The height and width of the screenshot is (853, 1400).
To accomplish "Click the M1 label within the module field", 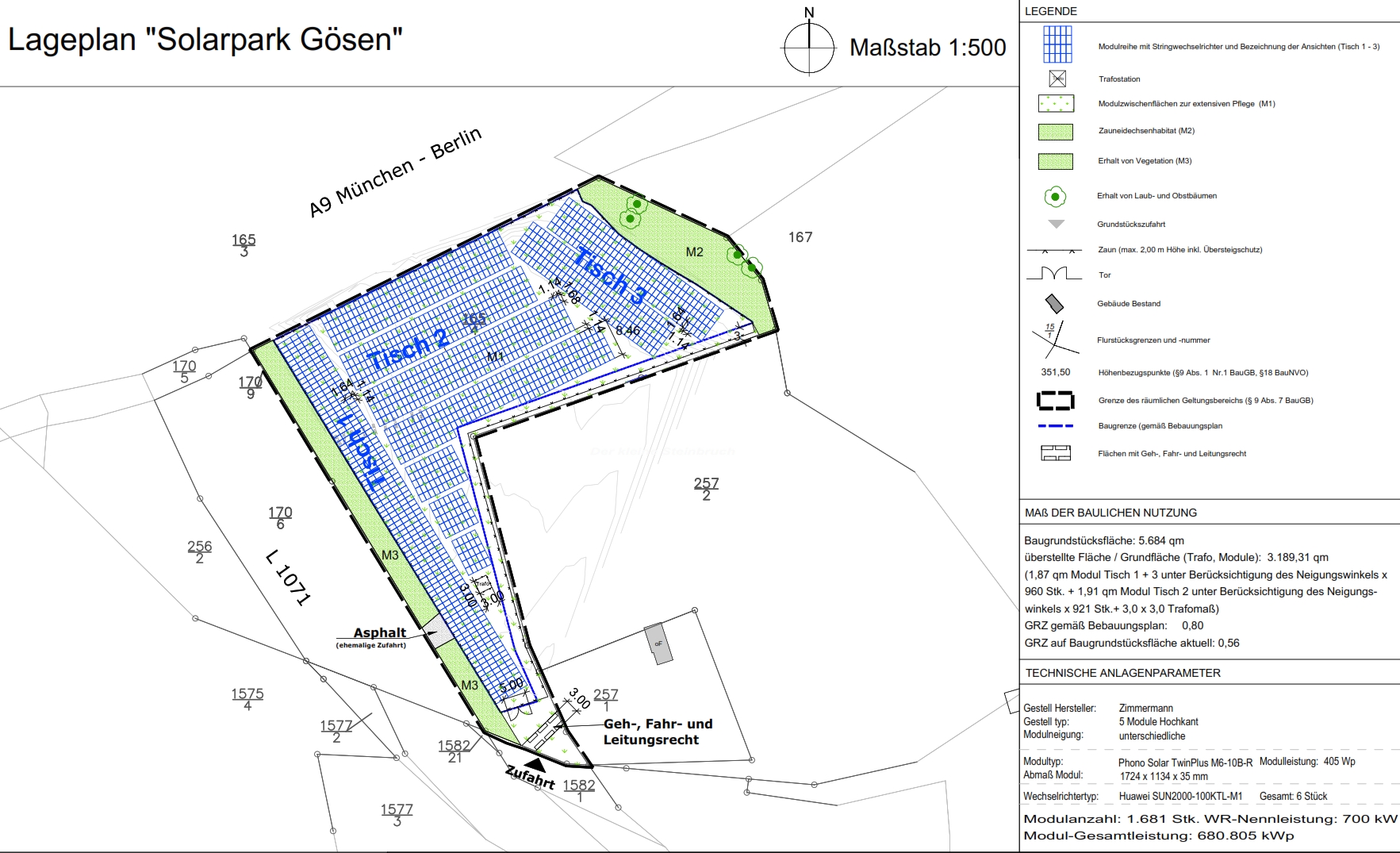I will tap(495, 357).
